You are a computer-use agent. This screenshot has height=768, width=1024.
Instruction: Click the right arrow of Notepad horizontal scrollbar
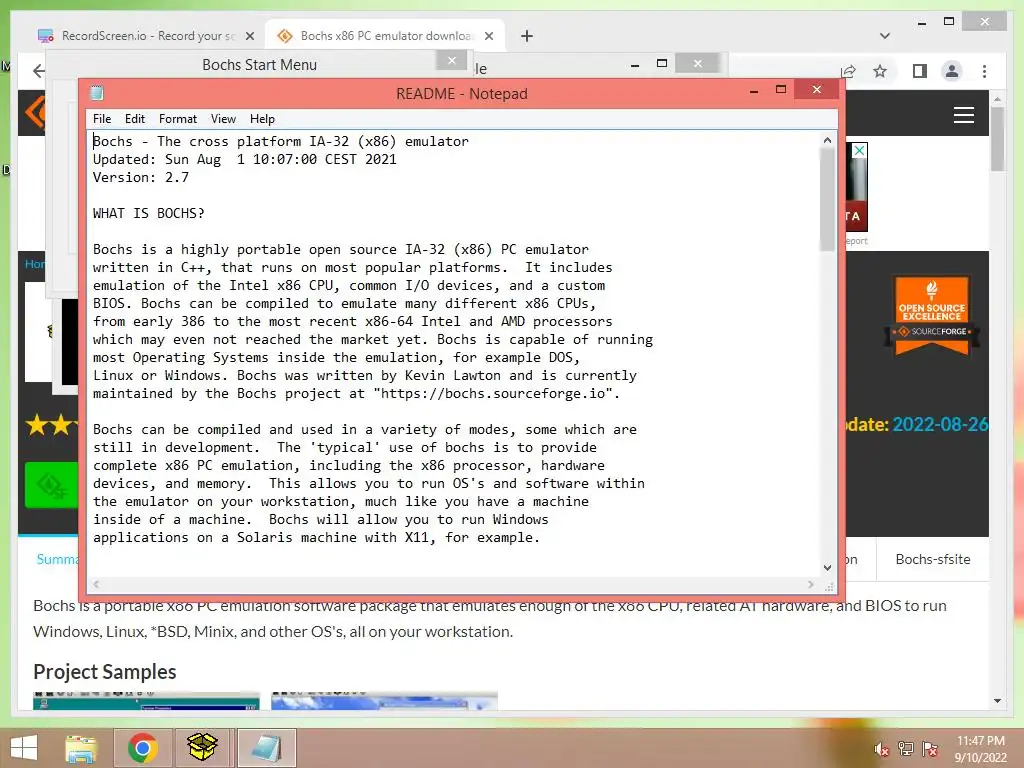810,584
